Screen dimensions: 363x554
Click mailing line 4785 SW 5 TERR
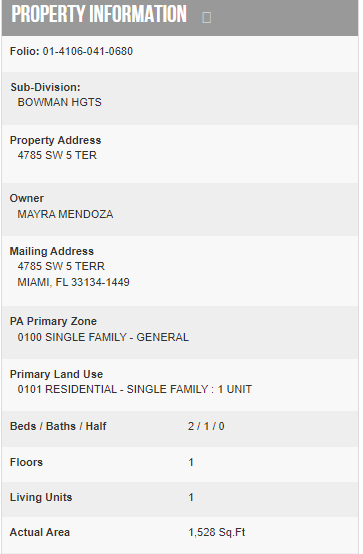(61, 266)
